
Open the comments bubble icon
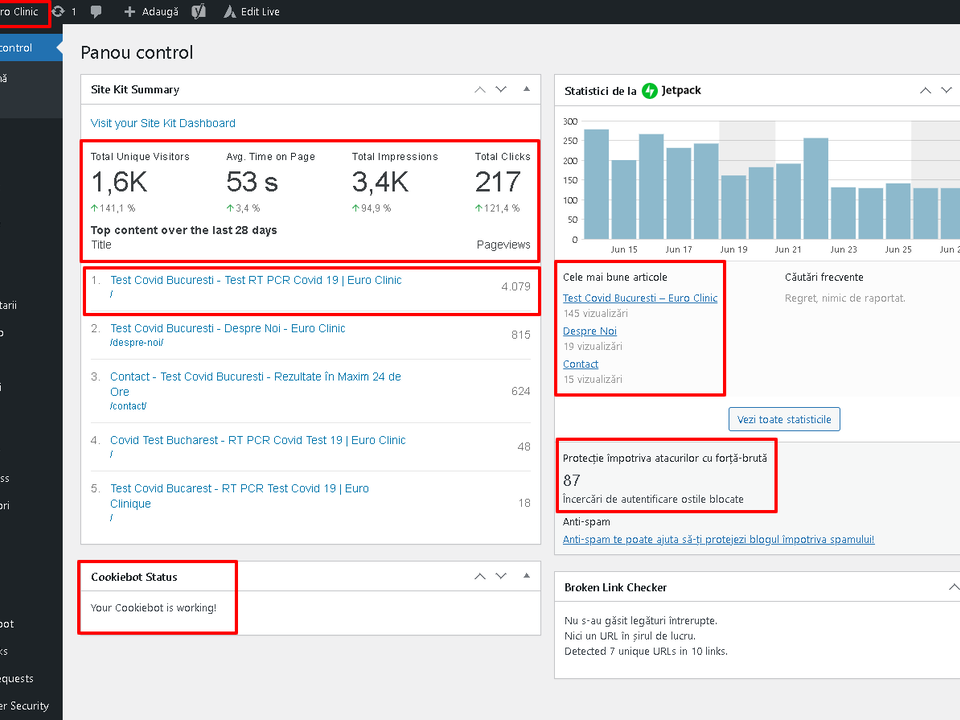[x=96, y=12]
